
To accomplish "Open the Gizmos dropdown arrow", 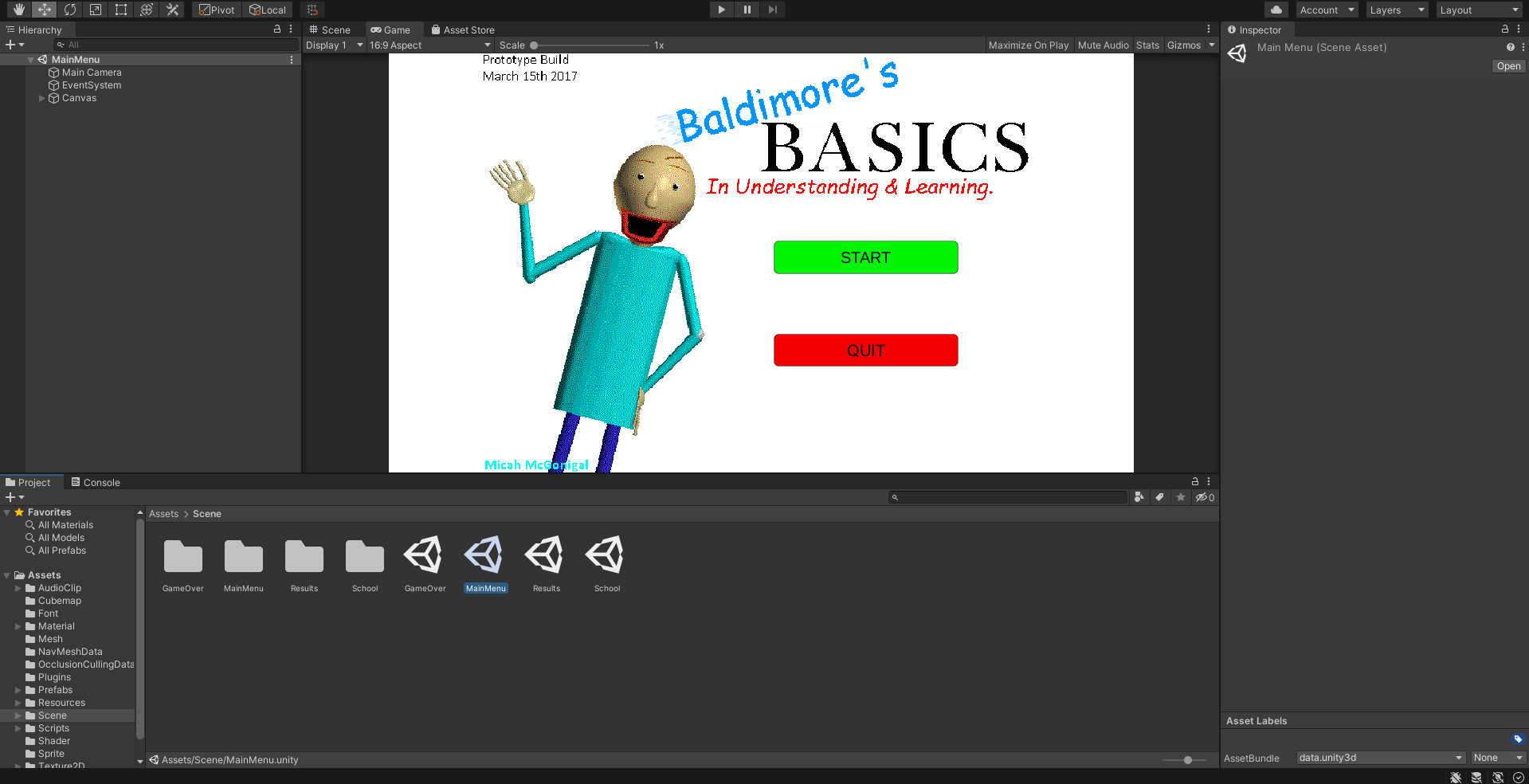I will 1211,45.
